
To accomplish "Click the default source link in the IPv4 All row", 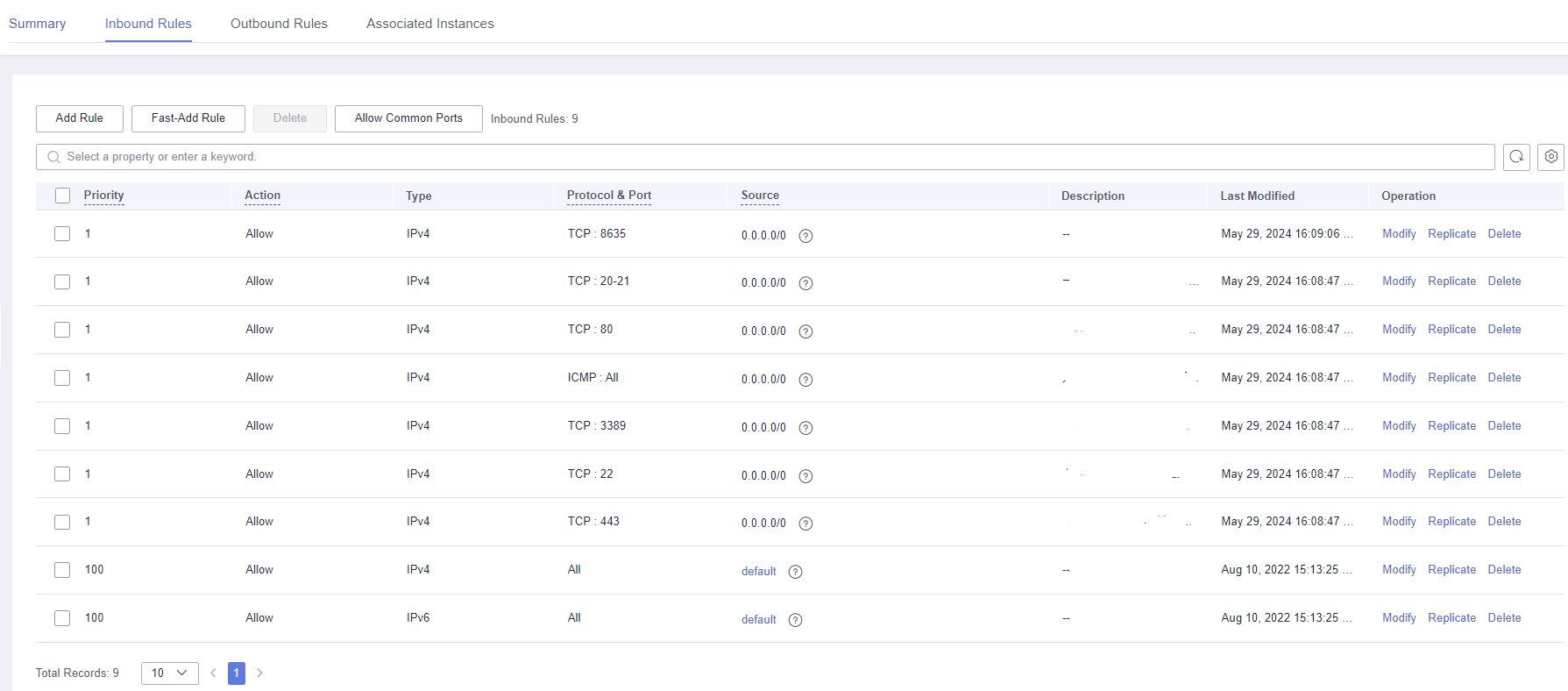I will tap(758, 572).
